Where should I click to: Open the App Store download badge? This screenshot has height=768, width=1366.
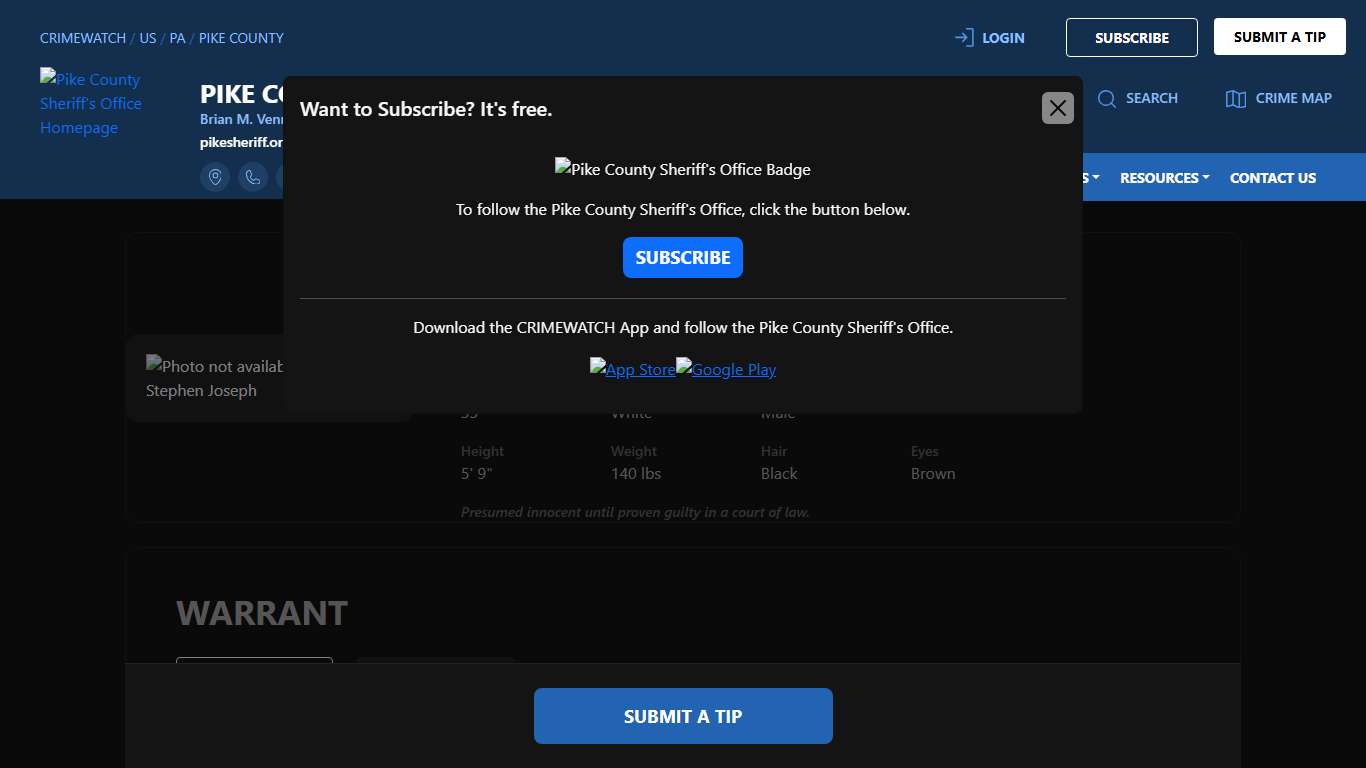point(632,369)
